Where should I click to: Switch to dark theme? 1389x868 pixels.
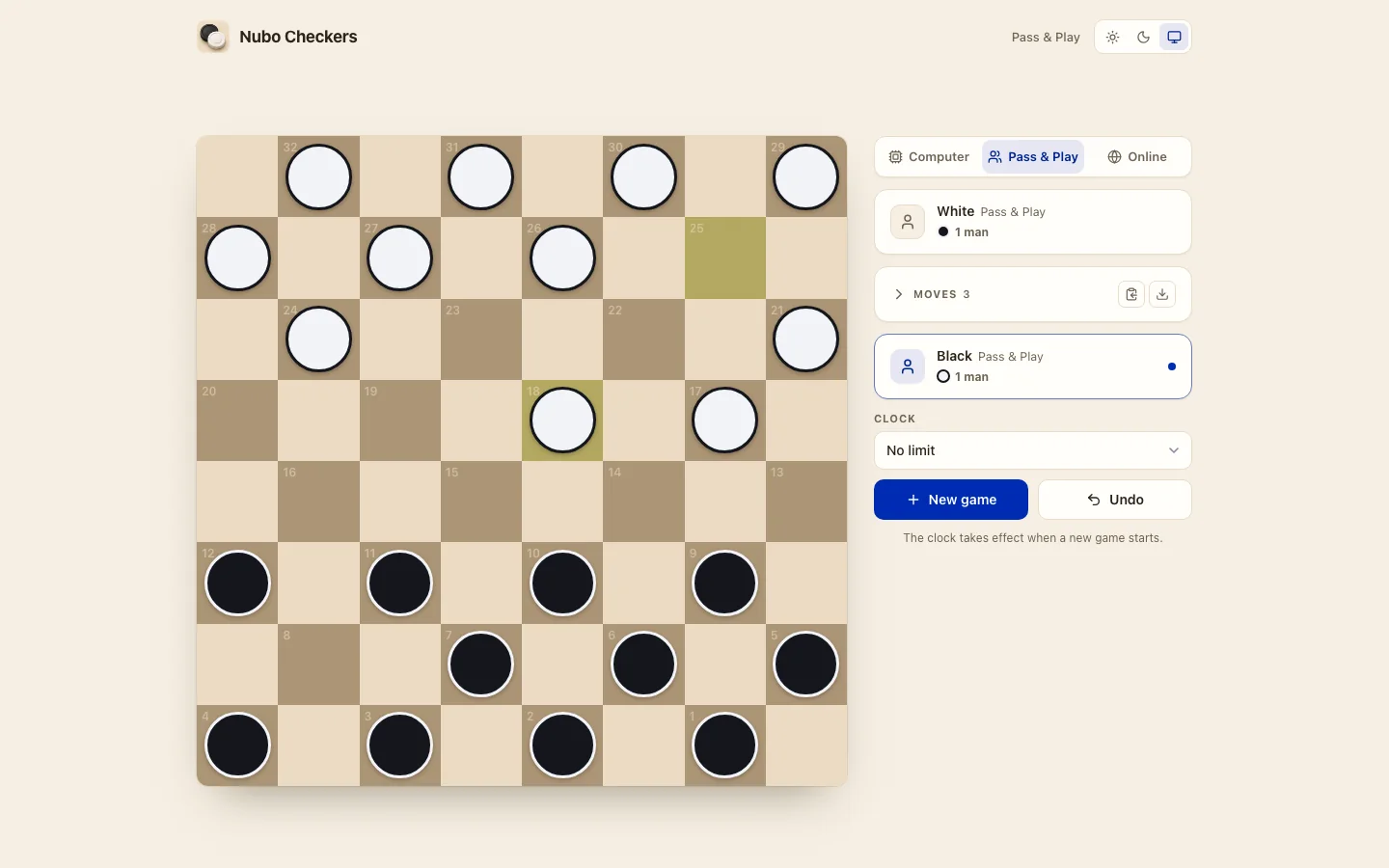pos(1143,38)
